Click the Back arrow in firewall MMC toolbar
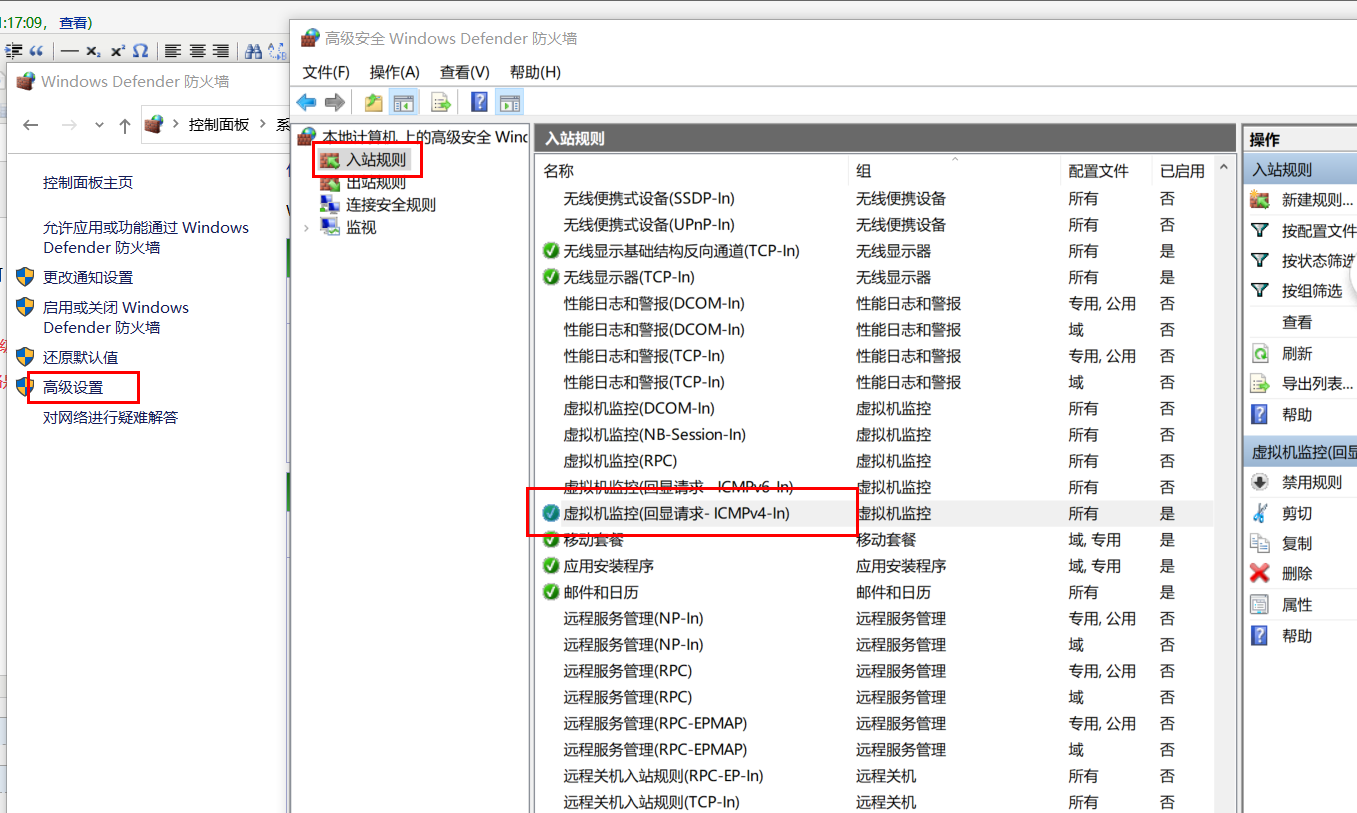1357x813 pixels. (307, 102)
